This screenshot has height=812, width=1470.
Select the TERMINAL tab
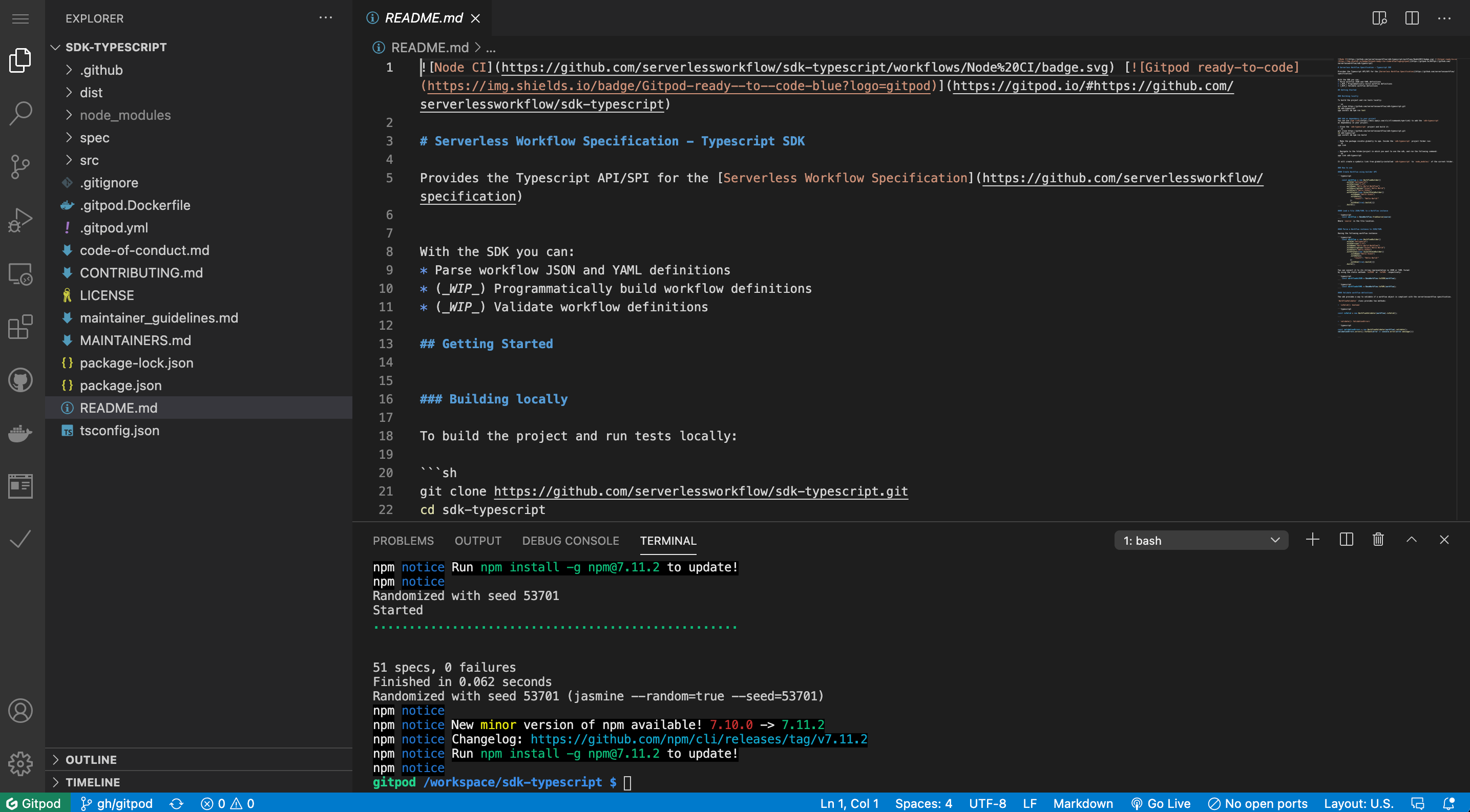(x=668, y=541)
